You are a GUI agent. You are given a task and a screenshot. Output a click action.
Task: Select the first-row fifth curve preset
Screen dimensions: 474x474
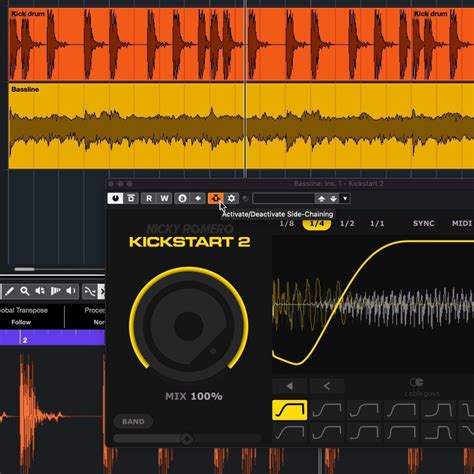(x=438, y=410)
